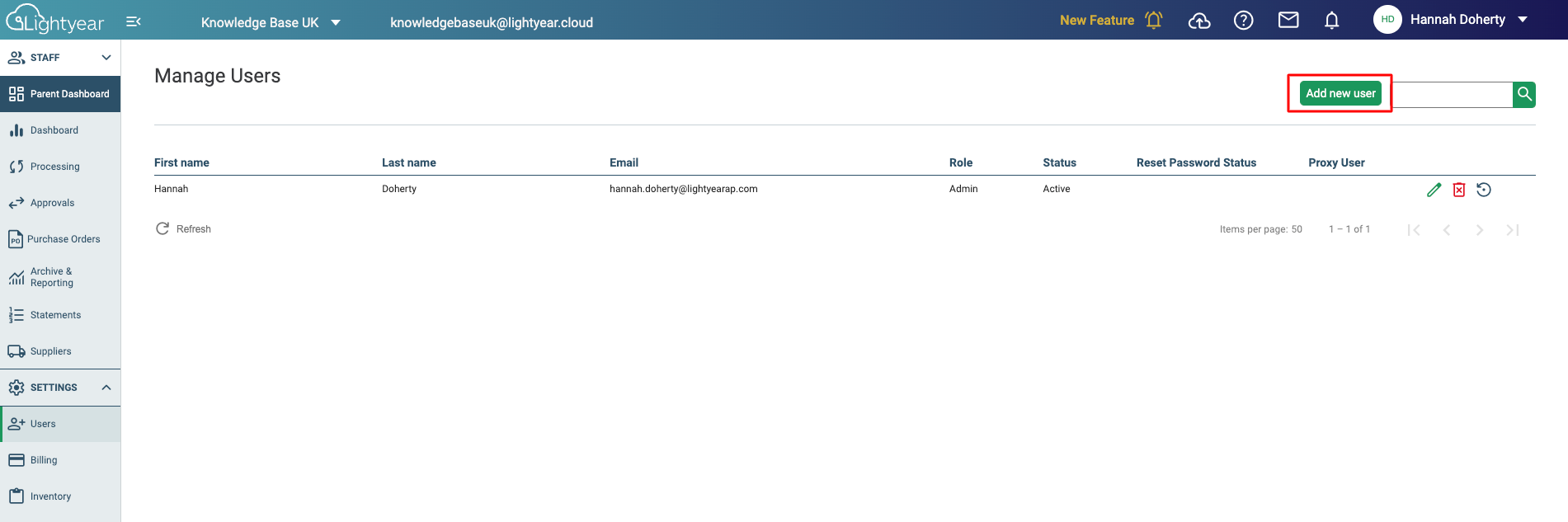The height and width of the screenshot is (522, 1568).
Task: Open the Knowledge Base UK company dropdown
Action: pos(271,22)
